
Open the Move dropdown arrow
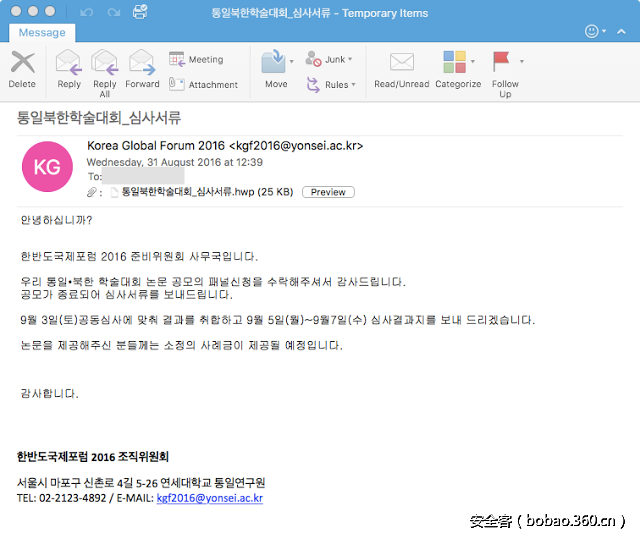pos(291,61)
